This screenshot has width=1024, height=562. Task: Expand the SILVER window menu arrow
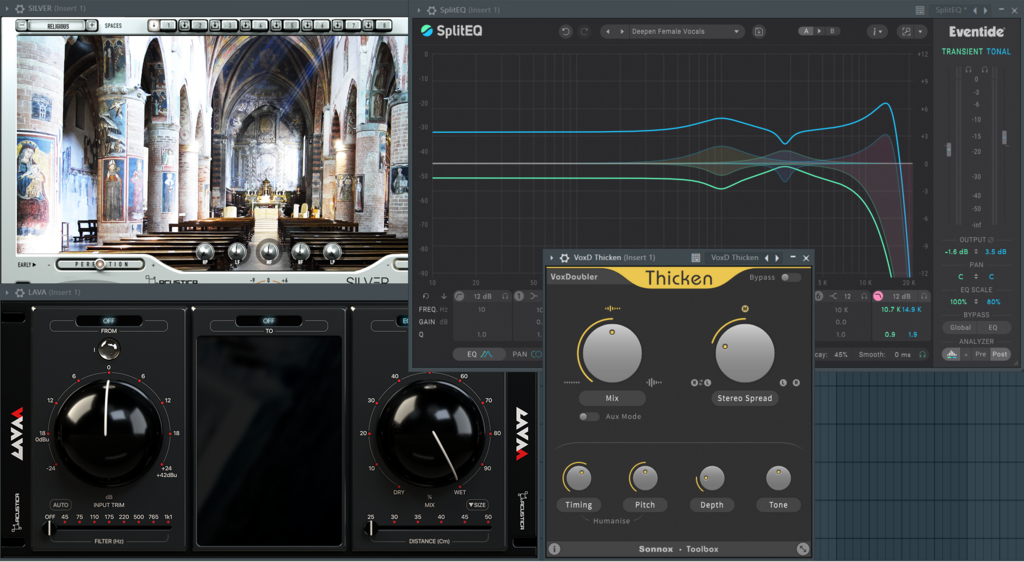click(7, 8)
